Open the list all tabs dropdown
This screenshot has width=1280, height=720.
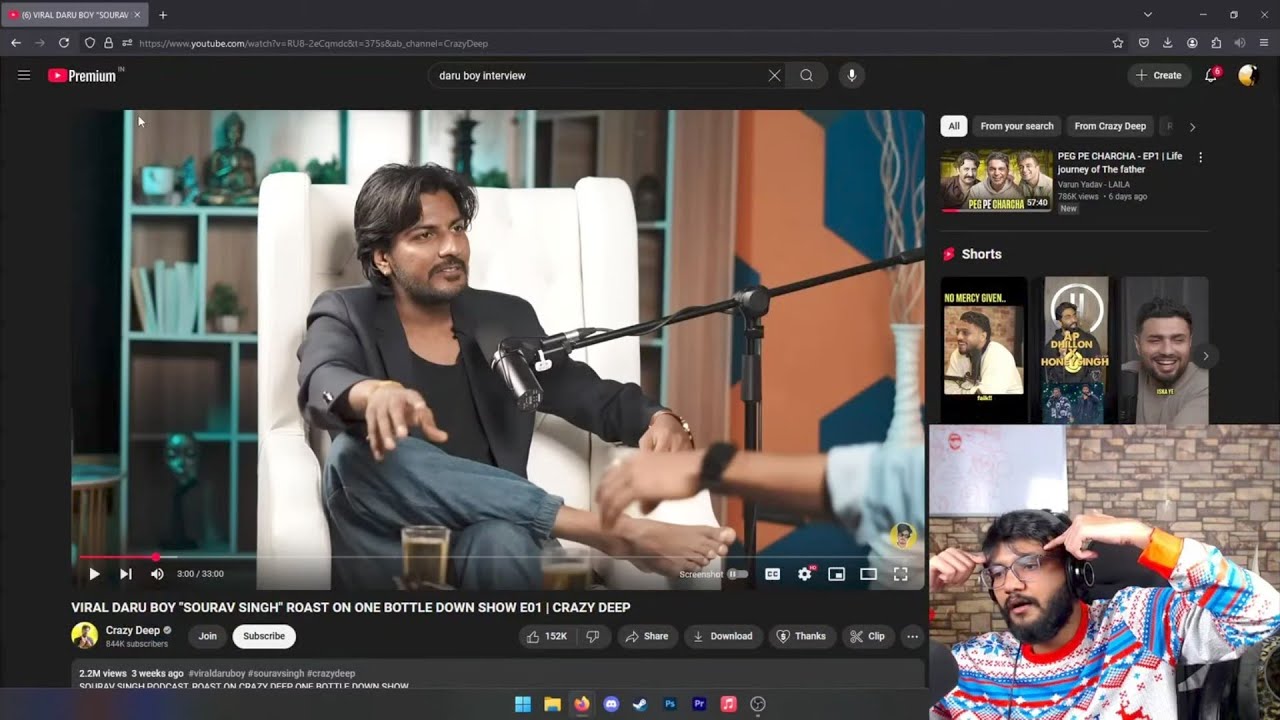(x=1148, y=15)
